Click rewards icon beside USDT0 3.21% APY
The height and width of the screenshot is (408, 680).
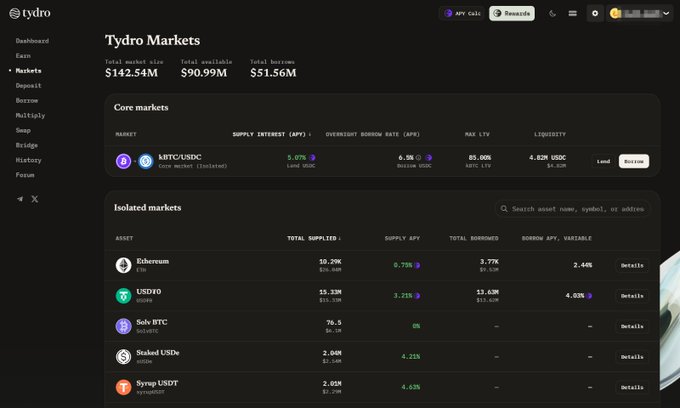[417, 296]
